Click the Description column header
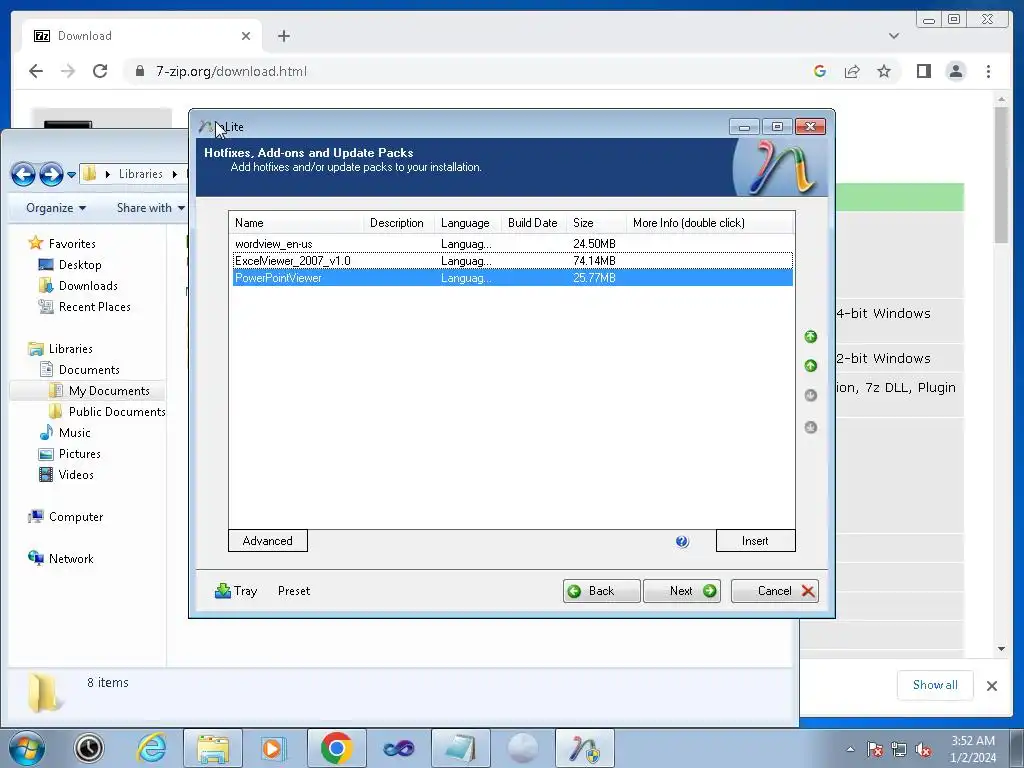Viewport: 1024px width, 768px height. click(398, 223)
